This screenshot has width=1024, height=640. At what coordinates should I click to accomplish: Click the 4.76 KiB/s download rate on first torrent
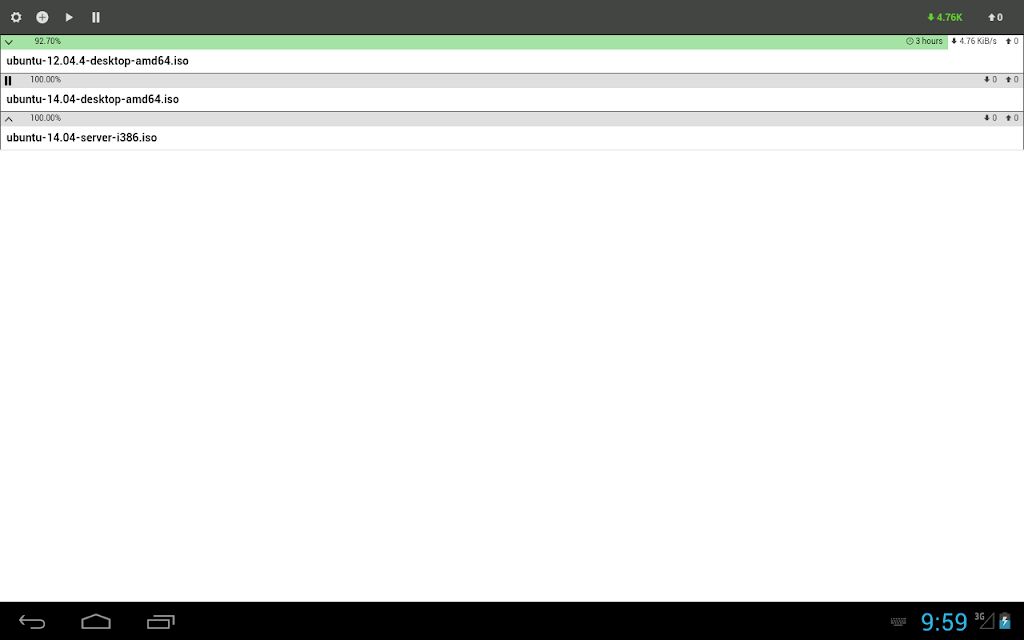(x=974, y=41)
